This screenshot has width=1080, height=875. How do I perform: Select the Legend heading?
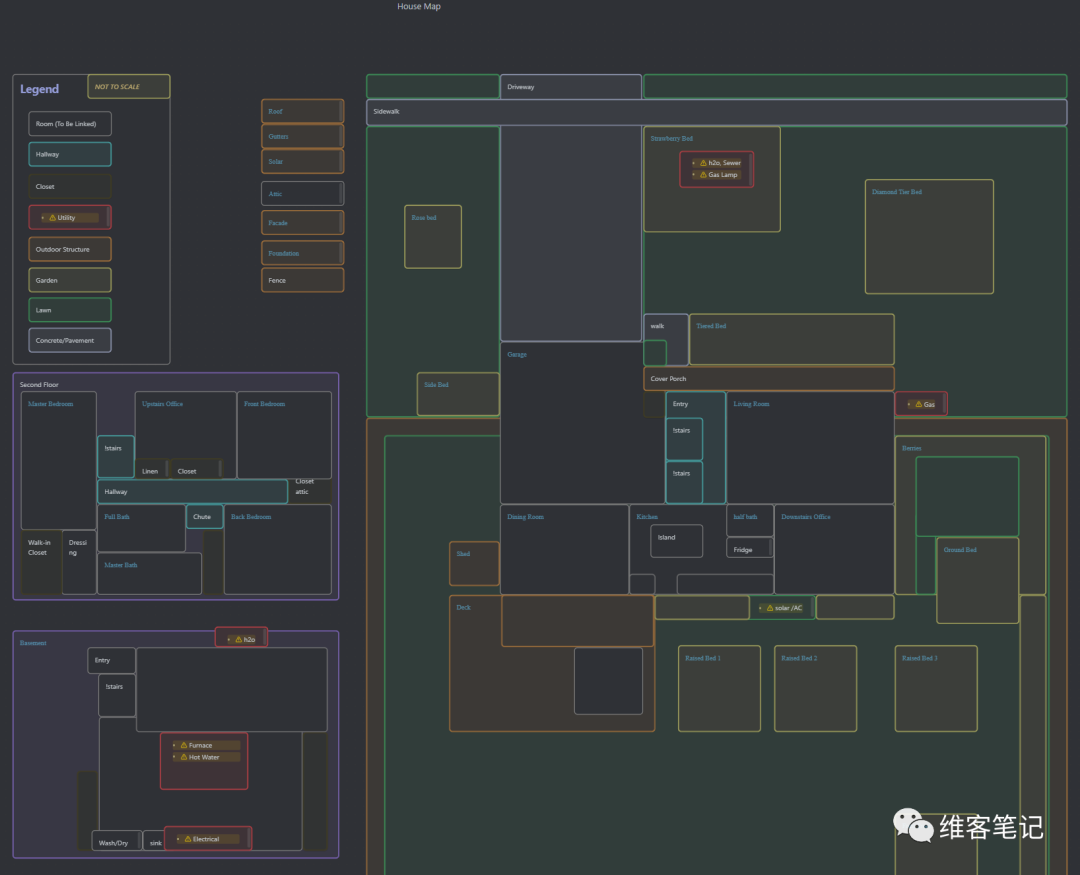click(x=39, y=90)
